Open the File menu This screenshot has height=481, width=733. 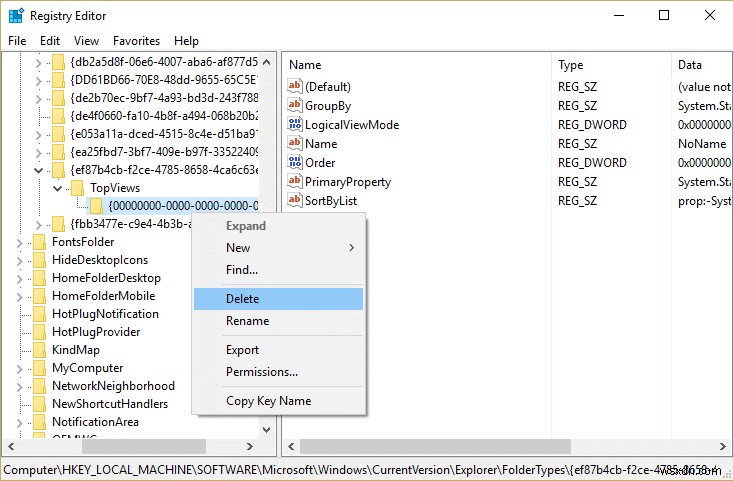17,41
